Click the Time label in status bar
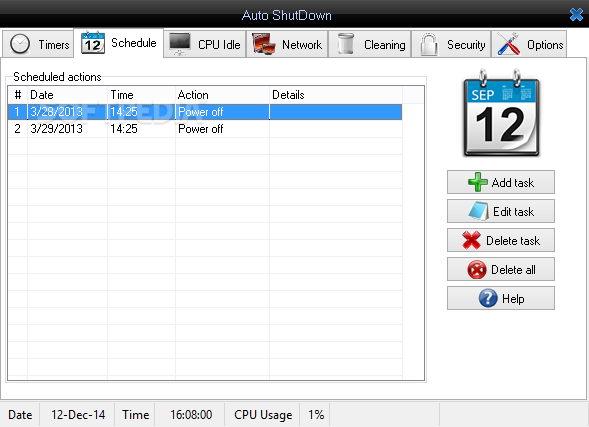Screen dimensions: 589x427 pyautogui.click(x=136, y=415)
